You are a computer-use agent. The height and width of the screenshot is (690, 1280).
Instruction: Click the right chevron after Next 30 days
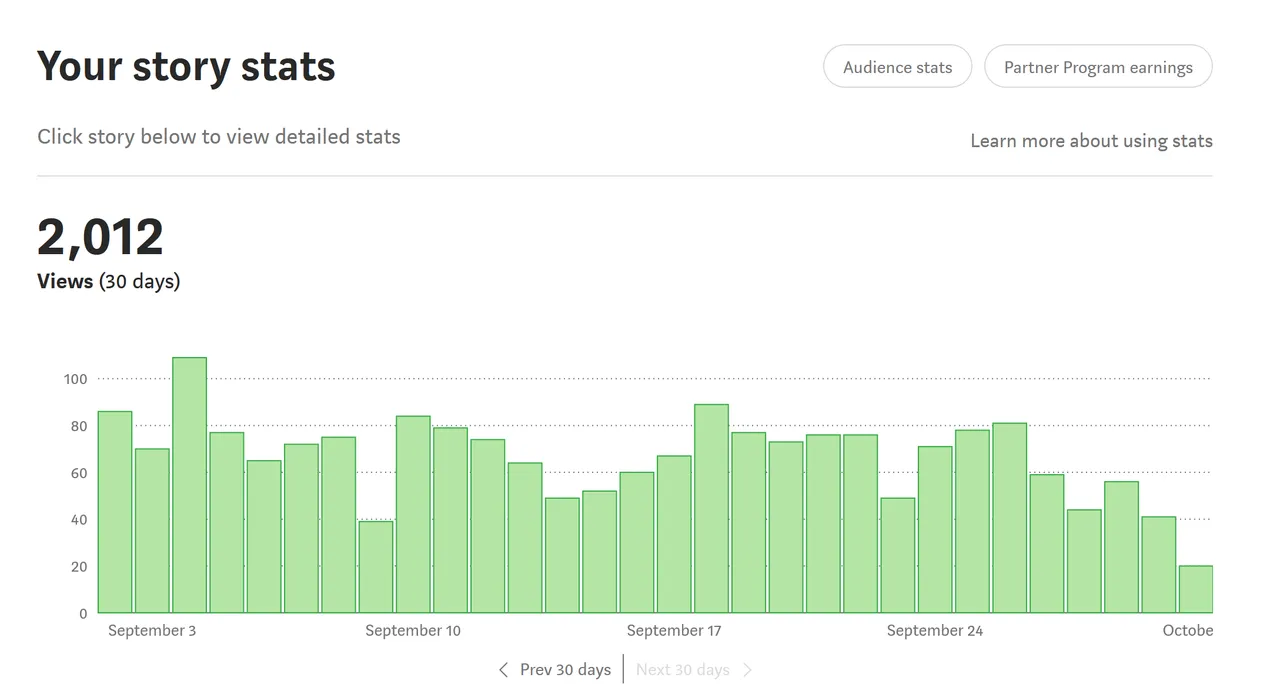pyautogui.click(x=747, y=670)
